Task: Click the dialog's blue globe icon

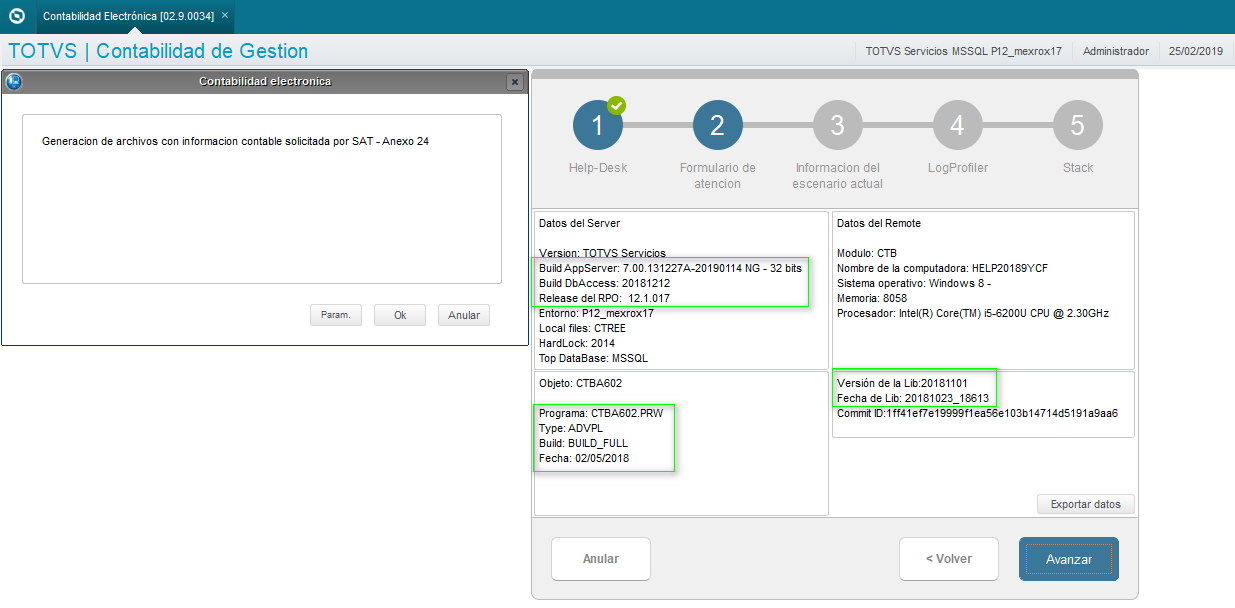Action: click(14, 82)
